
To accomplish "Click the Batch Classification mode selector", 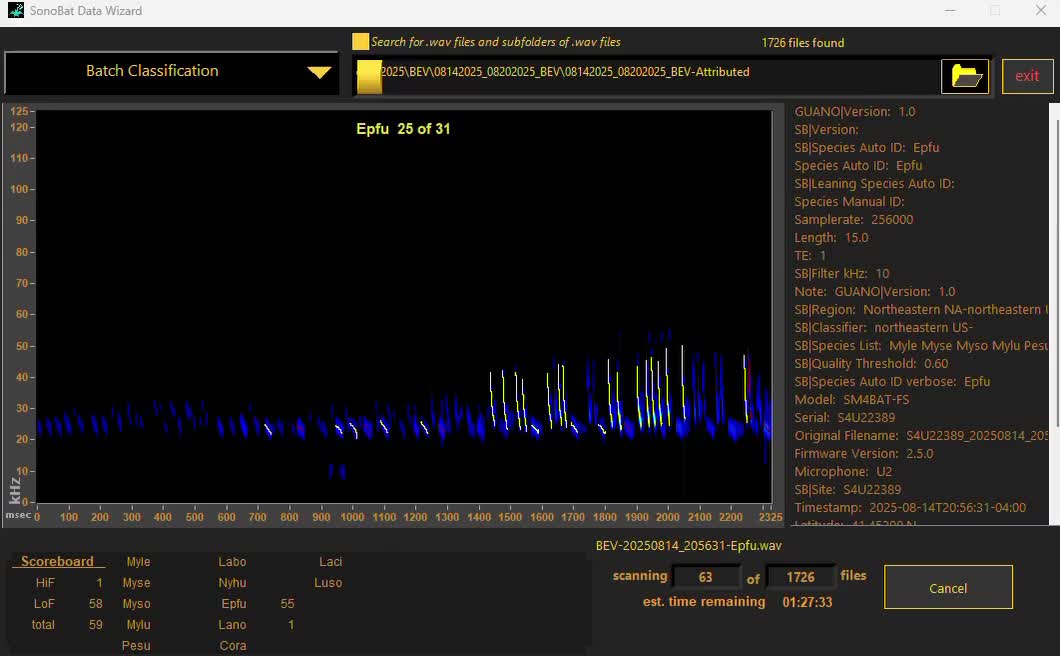I will 152,71.
